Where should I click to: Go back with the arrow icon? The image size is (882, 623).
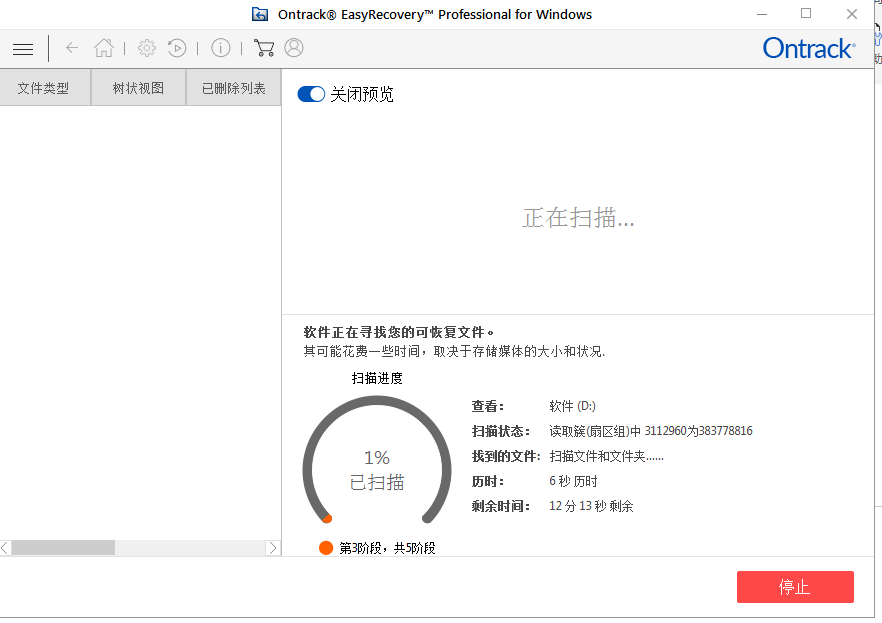pyautogui.click(x=72, y=48)
